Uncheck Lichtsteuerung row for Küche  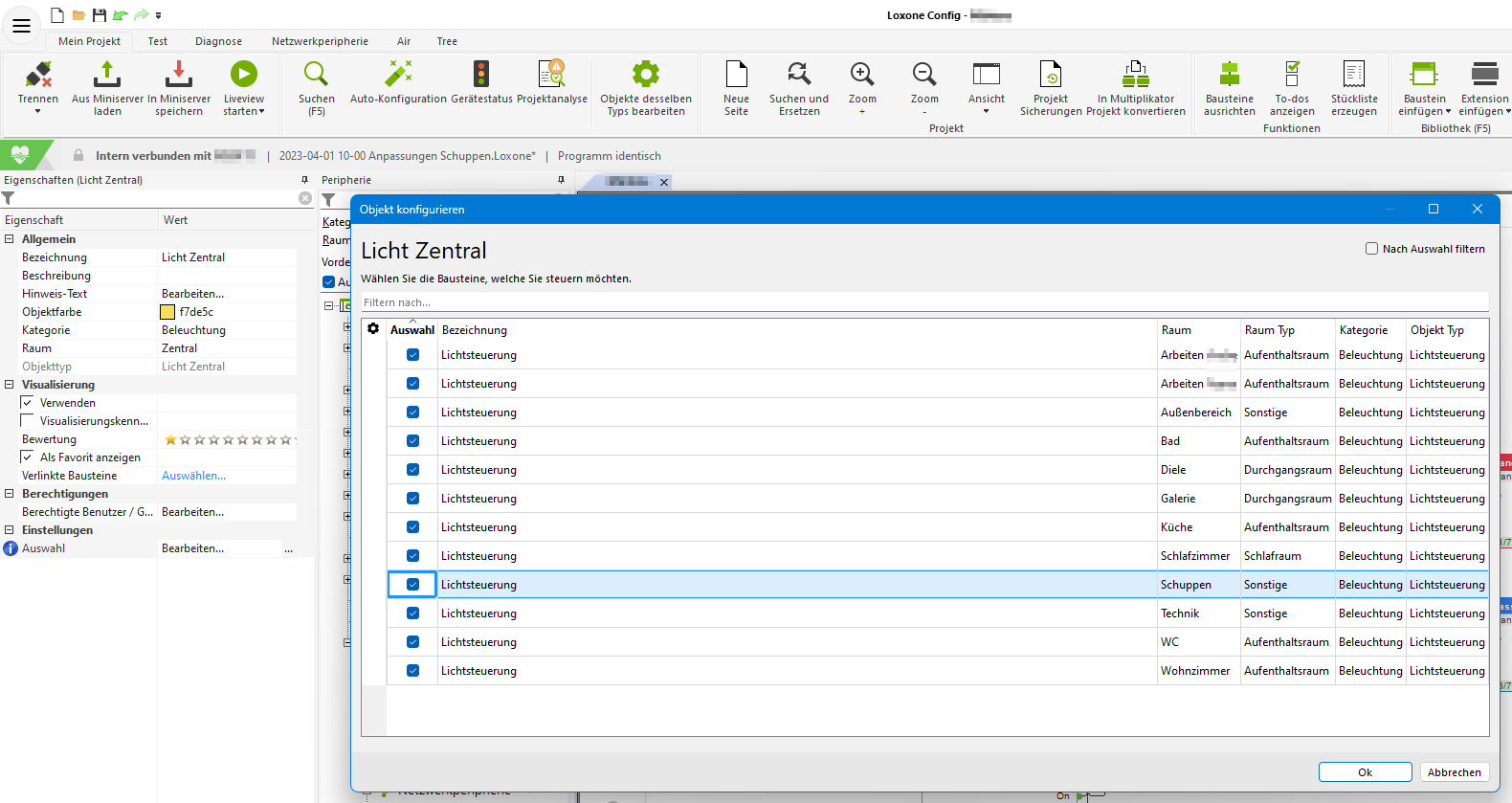coord(412,527)
